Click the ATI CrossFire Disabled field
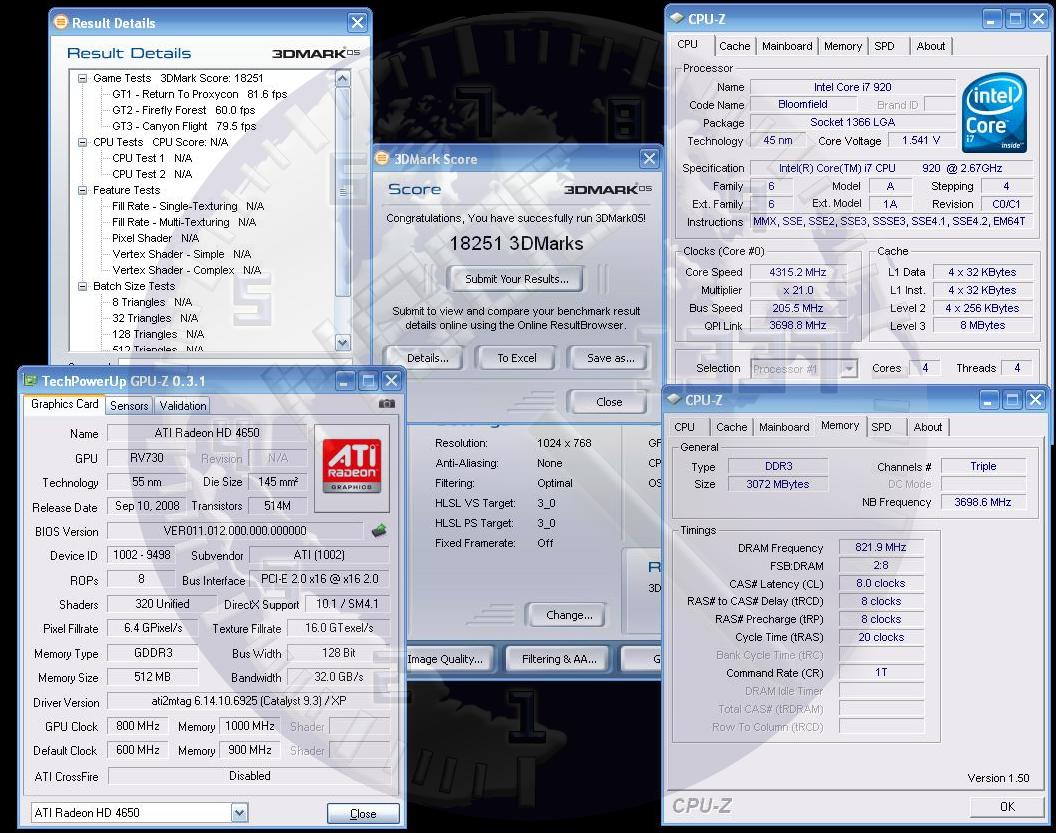This screenshot has height=833, width=1056. point(249,776)
